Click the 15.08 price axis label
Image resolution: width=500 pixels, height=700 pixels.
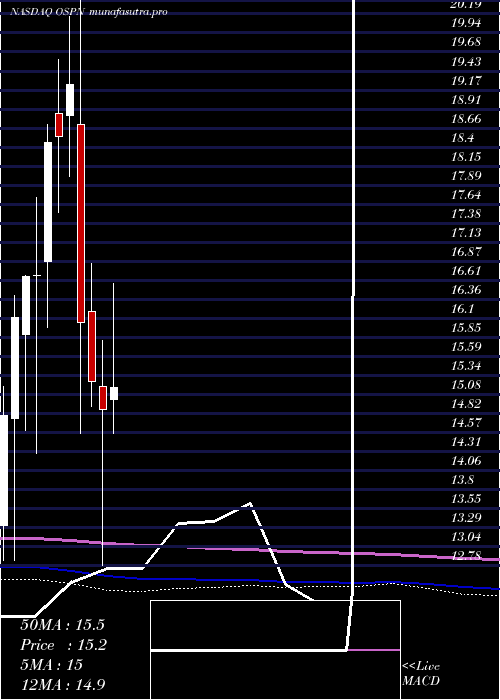pos(466,385)
